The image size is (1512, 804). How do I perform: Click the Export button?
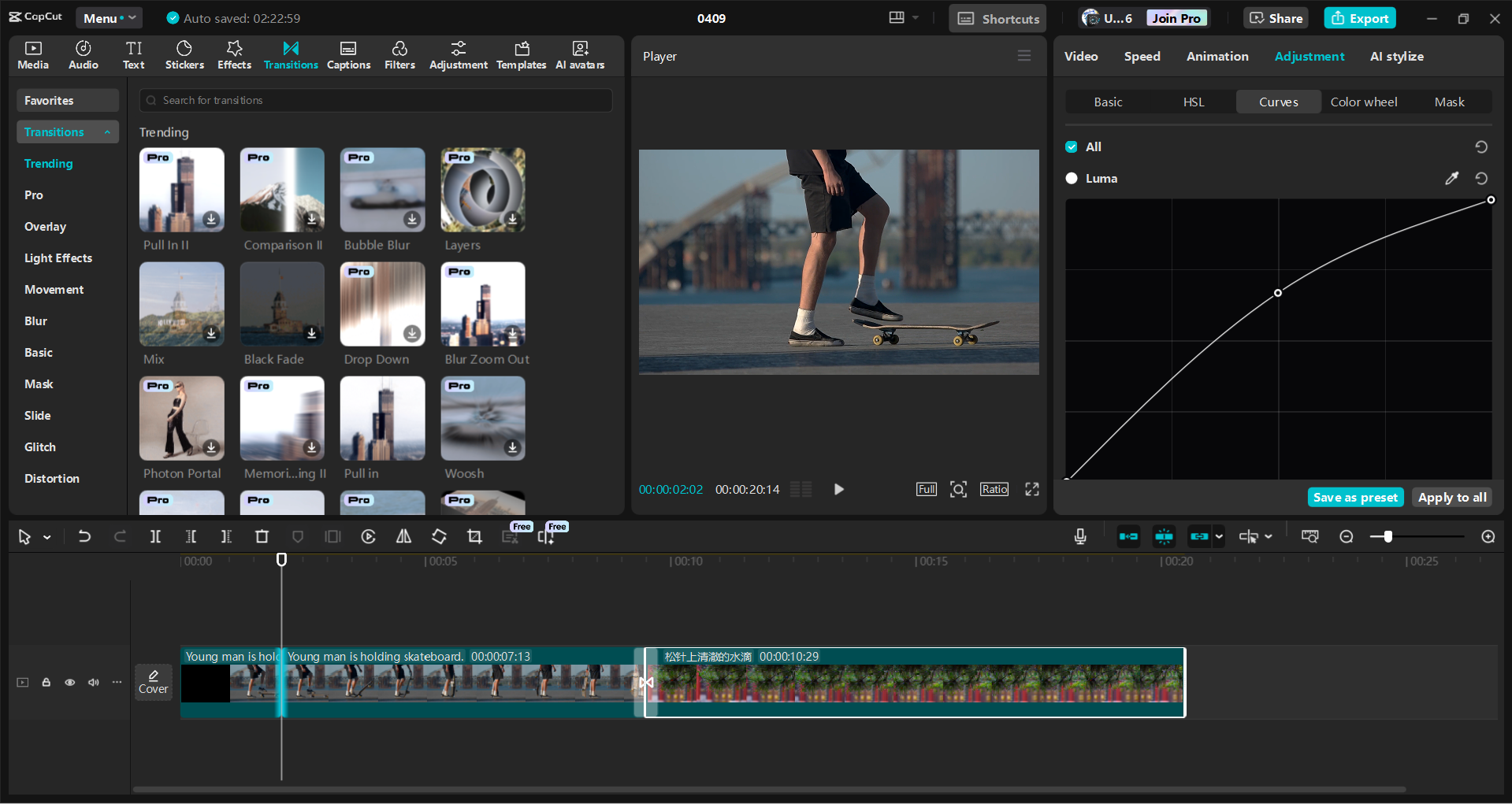(1359, 17)
